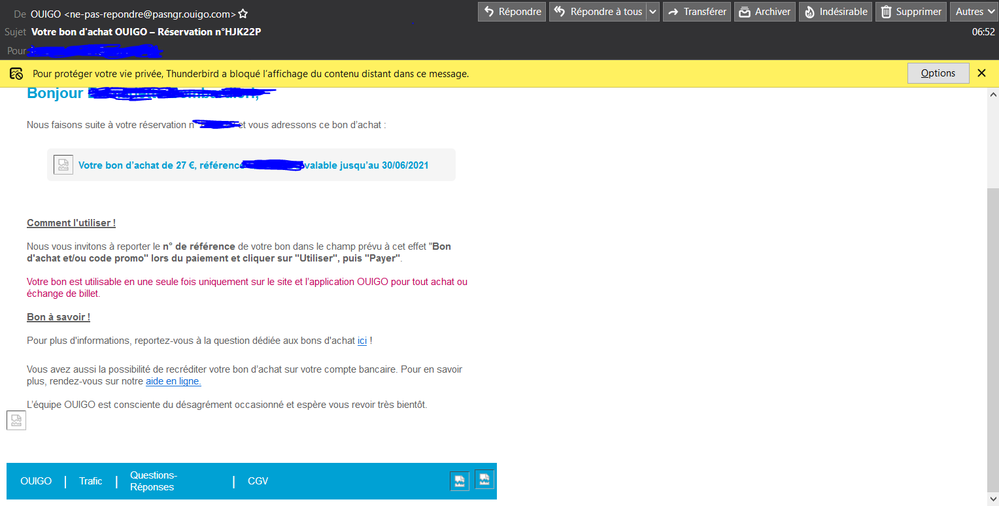This screenshot has height=506, width=999.
Task: Click the 'Comment l'utiliser !' heading
Action: [71, 223]
